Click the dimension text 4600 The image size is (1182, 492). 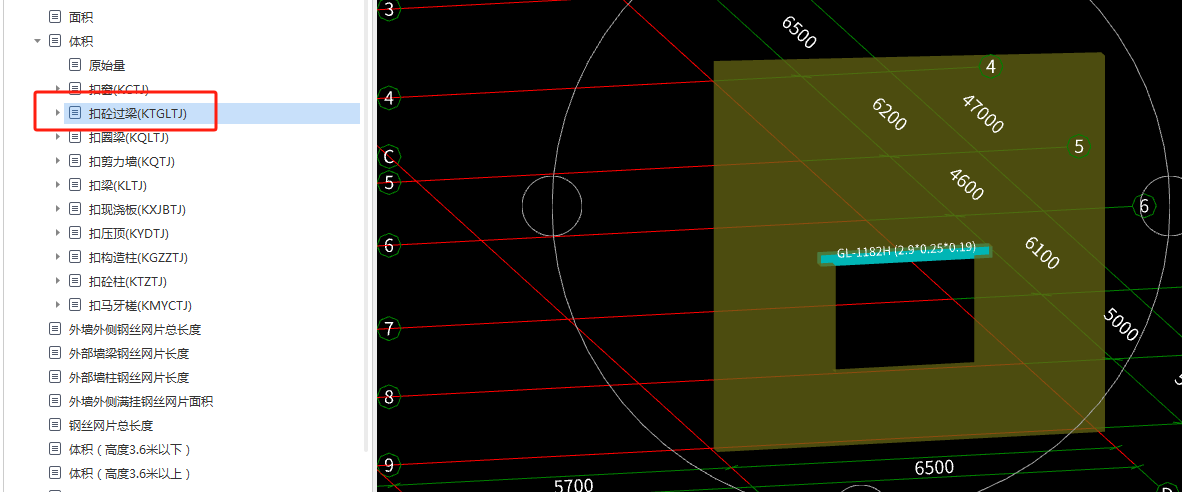[966, 185]
